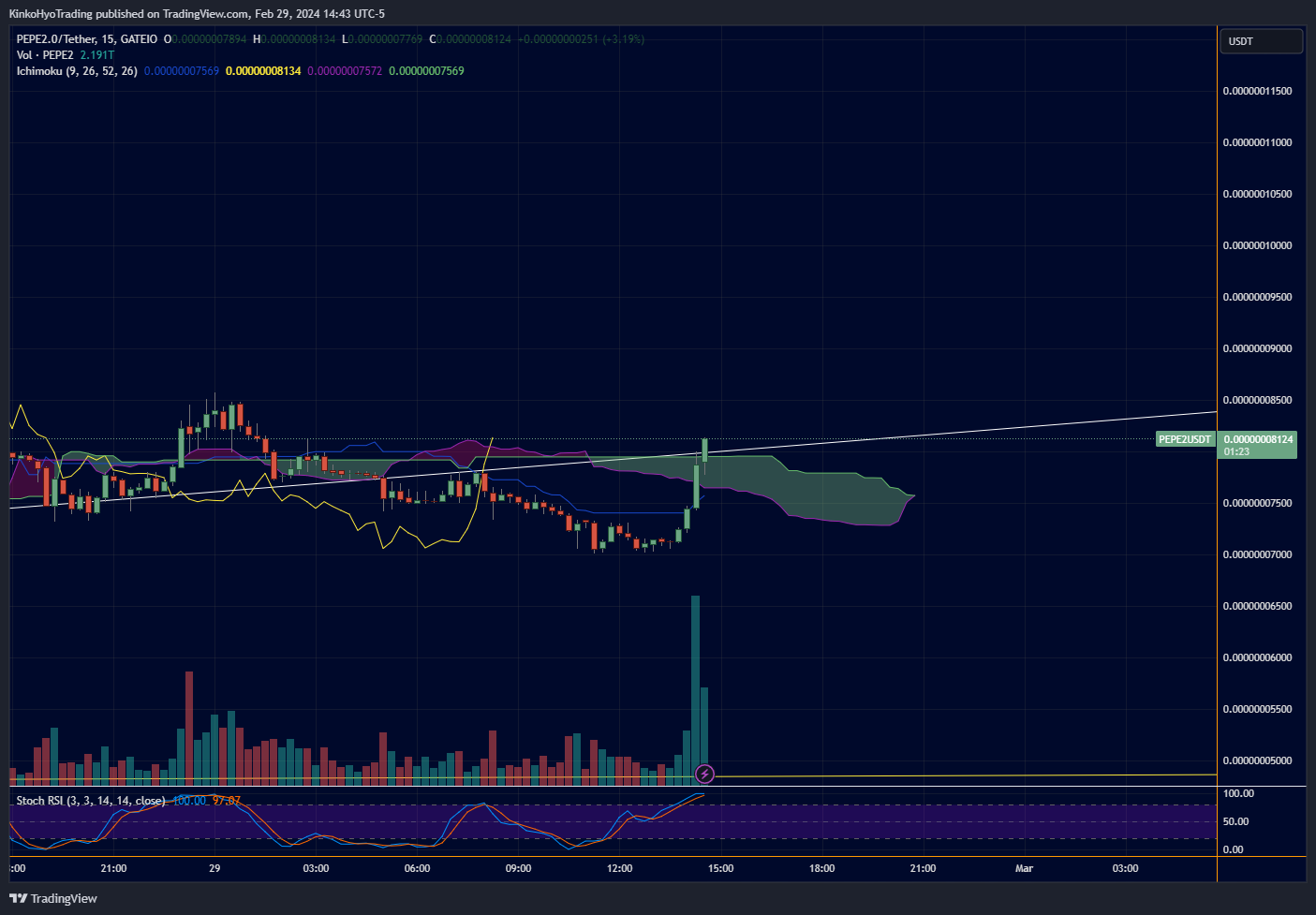Click the green Ichimoku value 0.00000007569
This screenshot has width=1316, height=915.
coord(426,71)
